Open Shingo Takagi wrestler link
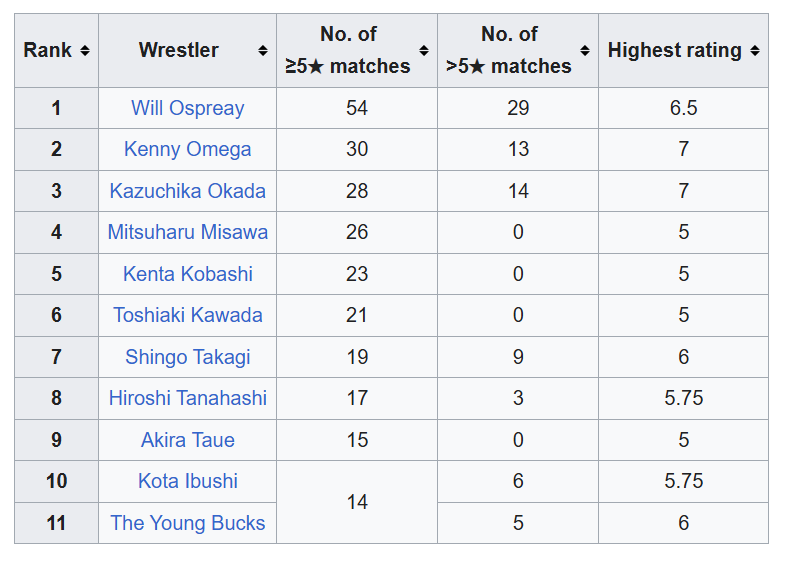Viewport: 785px width, 561px height. point(188,357)
